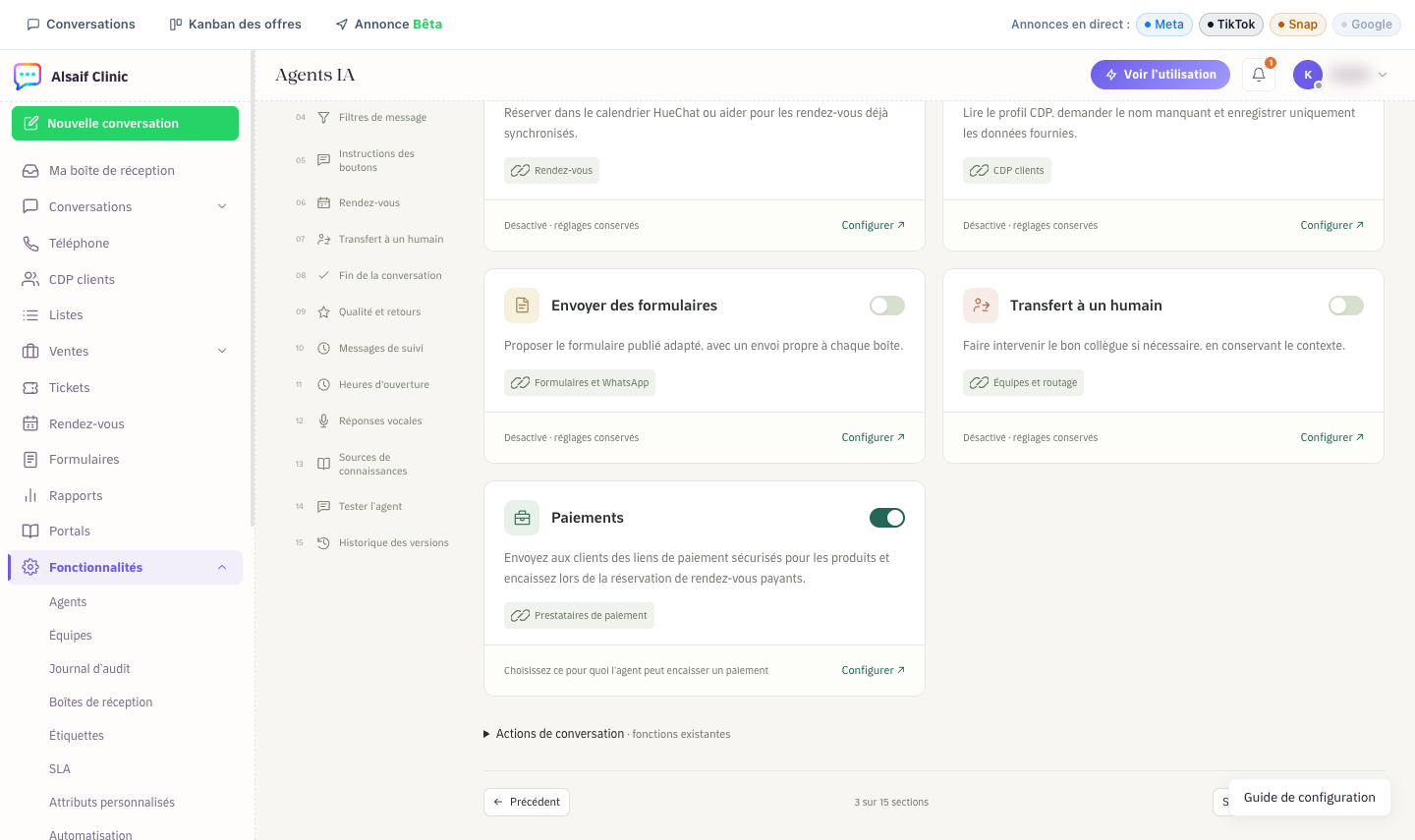
Task: Click Configurer on Transfert à un humain card
Action: coord(1332,438)
